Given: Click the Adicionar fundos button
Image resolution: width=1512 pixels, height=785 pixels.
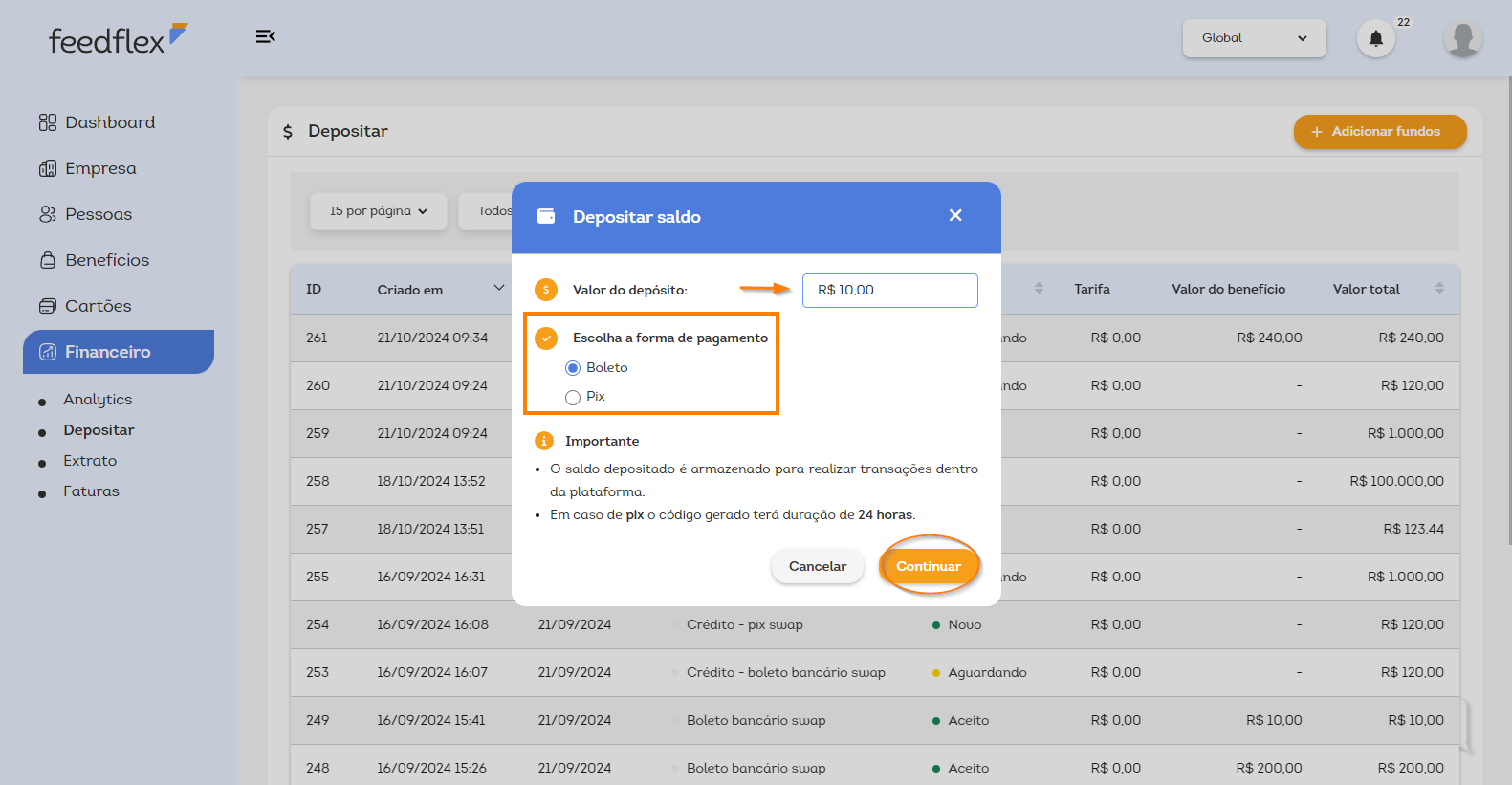Looking at the screenshot, I should (1379, 132).
